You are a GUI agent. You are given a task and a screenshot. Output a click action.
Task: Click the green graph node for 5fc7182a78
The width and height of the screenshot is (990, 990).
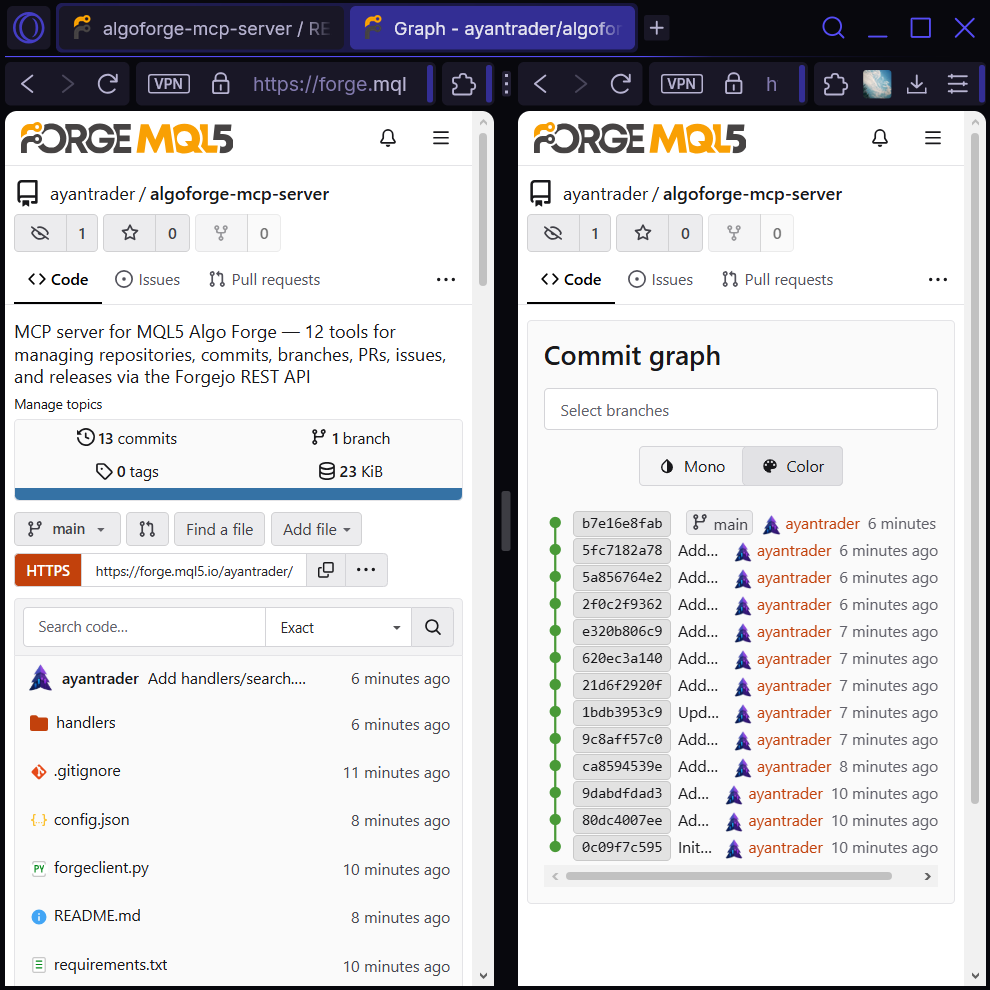[x=555, y=550]
